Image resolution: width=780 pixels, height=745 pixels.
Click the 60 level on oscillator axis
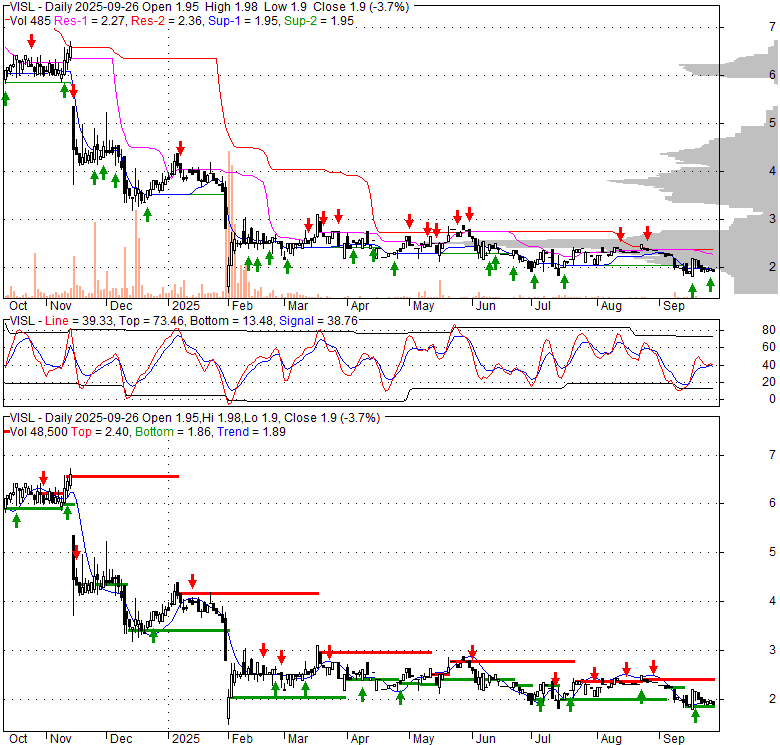769,347
